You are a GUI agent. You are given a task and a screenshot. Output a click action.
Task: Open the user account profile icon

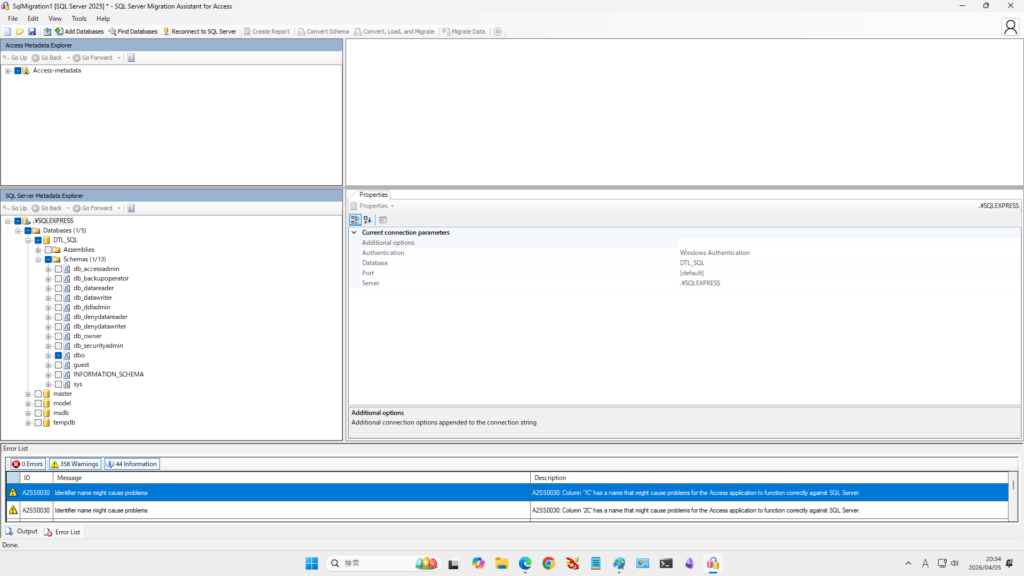tap(1010, 28)
